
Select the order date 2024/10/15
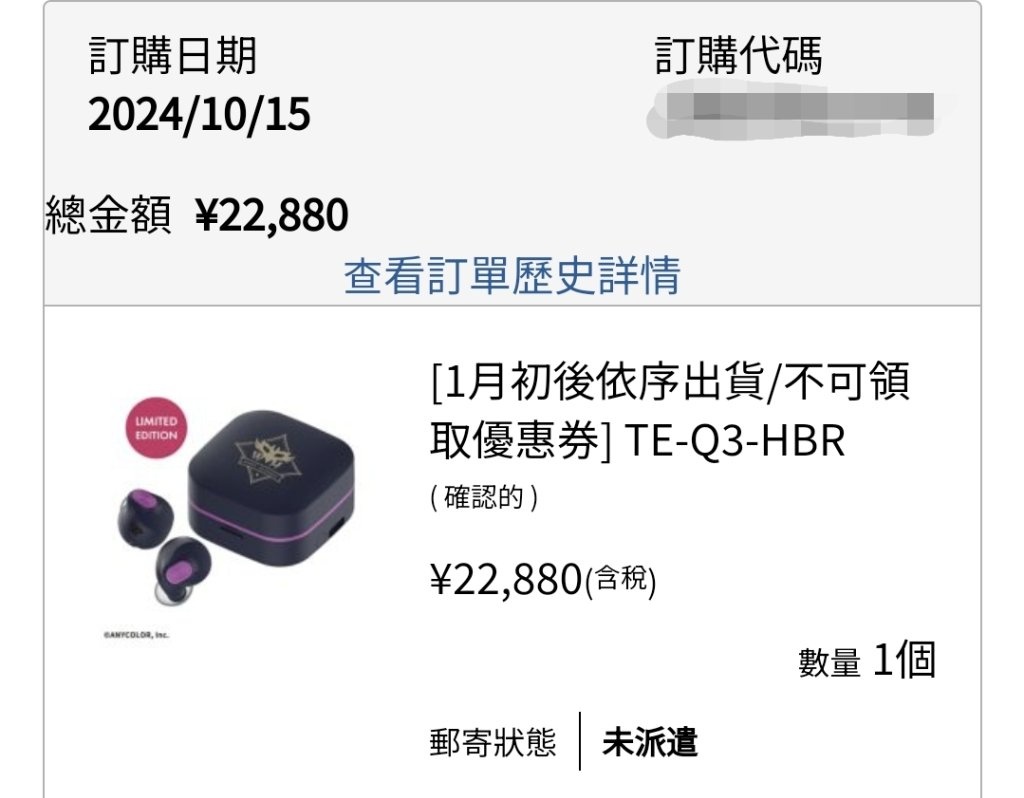pos(199,114)
